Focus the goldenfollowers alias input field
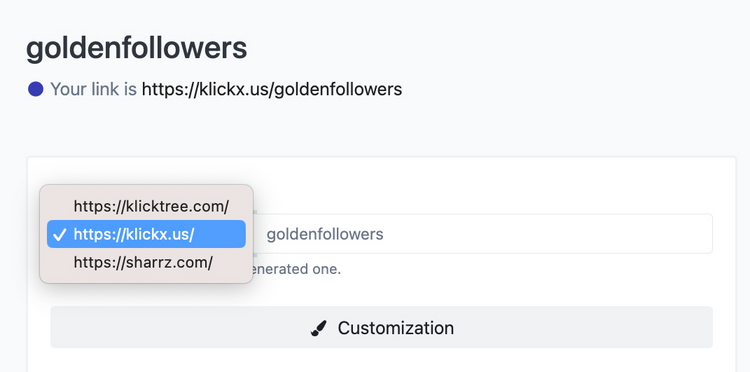Image resolution: width=750 pixels, height=372 pixels. coord(483,234)
